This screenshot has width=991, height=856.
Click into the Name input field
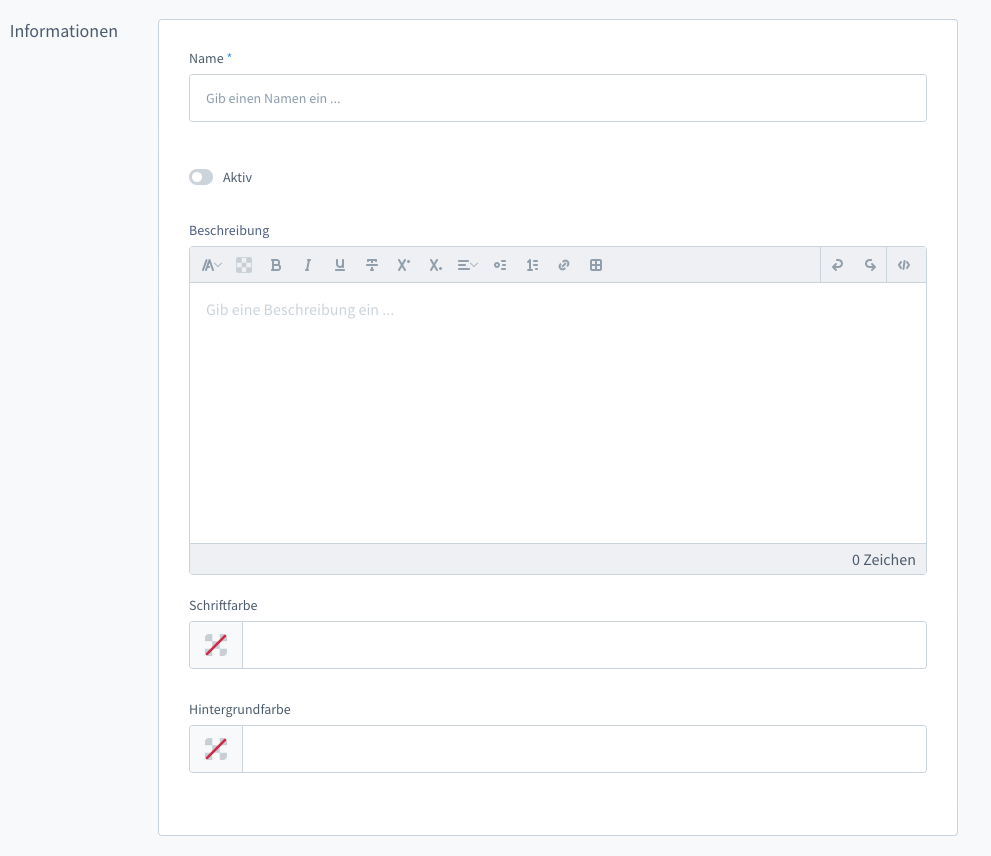557,98
